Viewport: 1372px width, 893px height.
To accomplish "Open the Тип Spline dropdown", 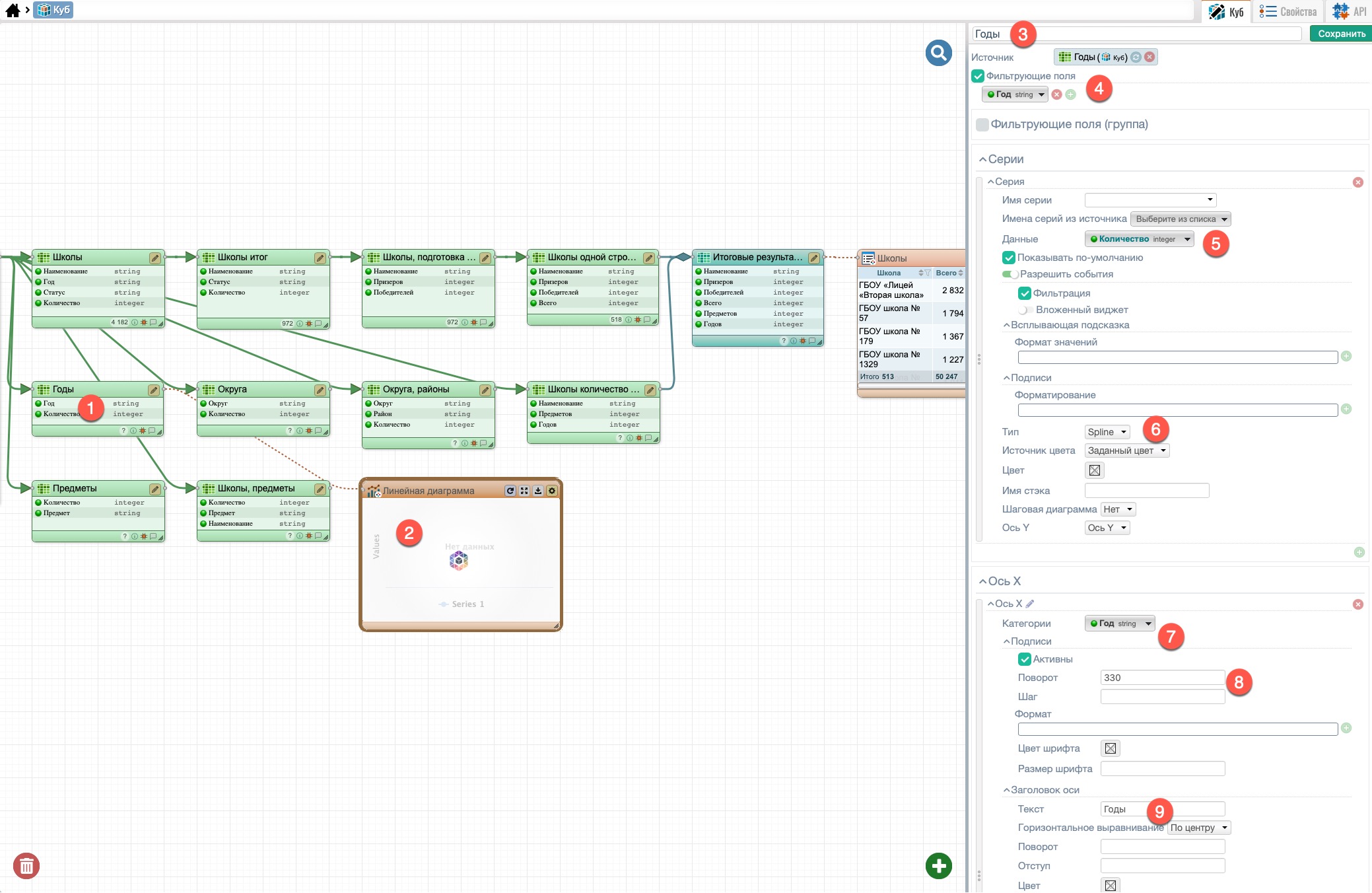I will coord(1107,432).
